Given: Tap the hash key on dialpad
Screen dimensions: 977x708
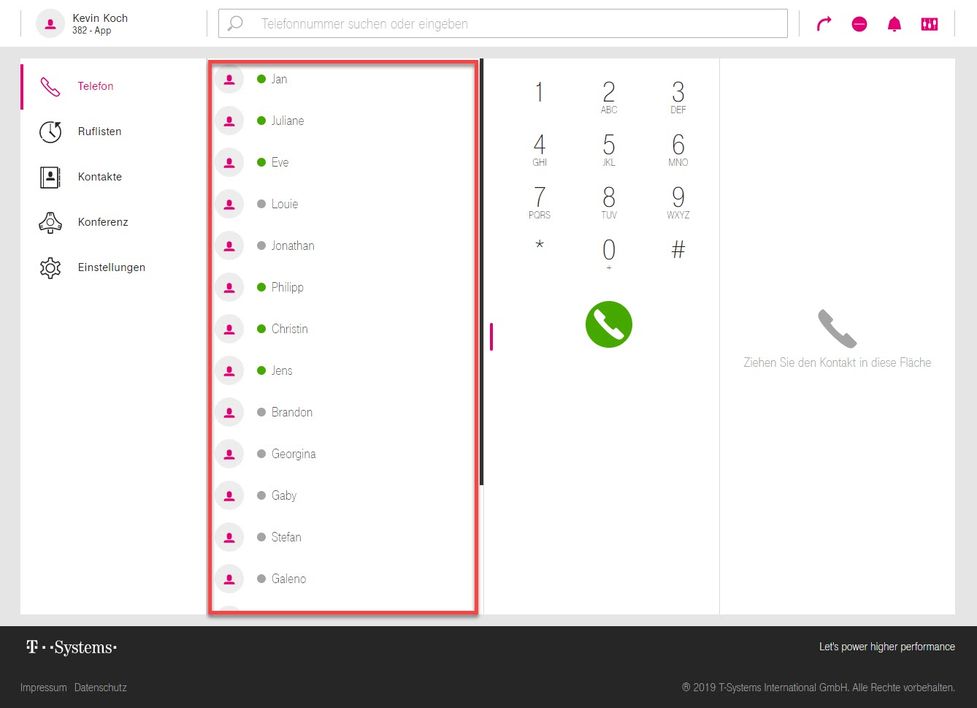Looking at the screenshot, I should tap(678, 249).
